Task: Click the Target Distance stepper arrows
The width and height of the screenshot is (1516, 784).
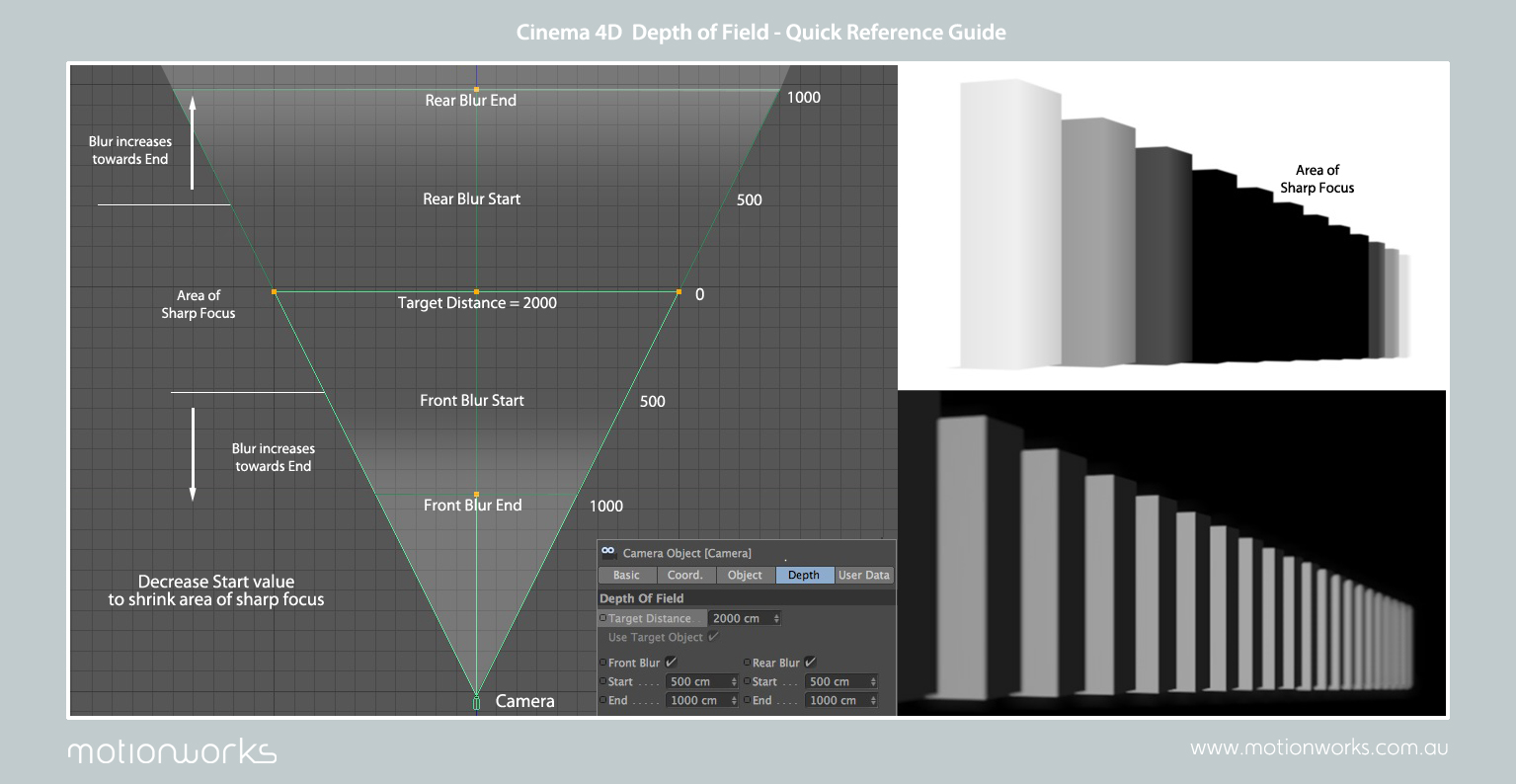Action: coord(776,618)
